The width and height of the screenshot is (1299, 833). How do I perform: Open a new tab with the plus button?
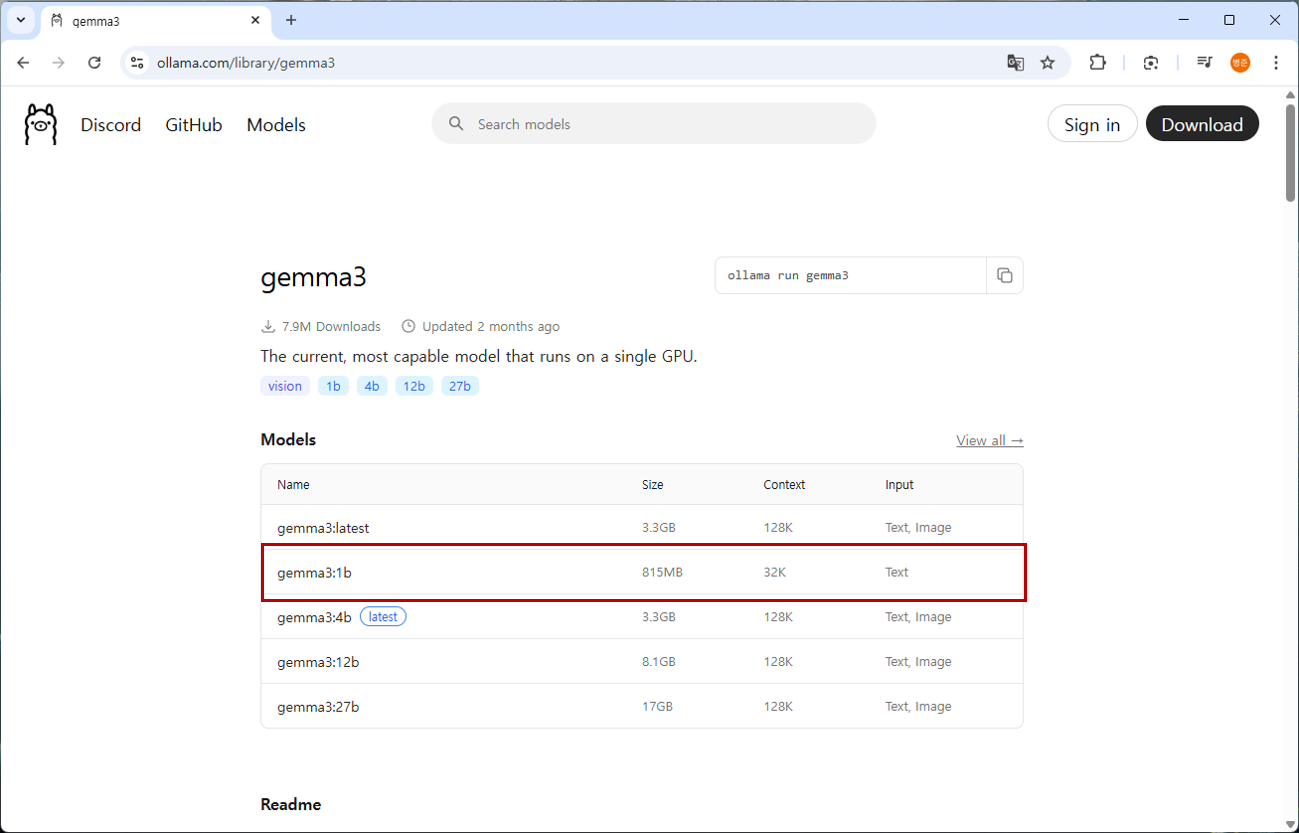click(291, 20)
